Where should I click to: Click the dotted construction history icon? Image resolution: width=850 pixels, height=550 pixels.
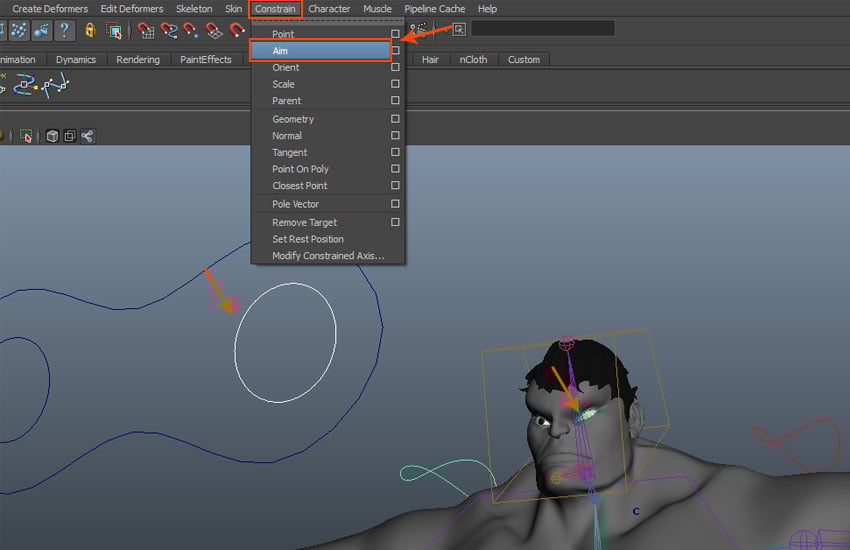pos(418,28)
